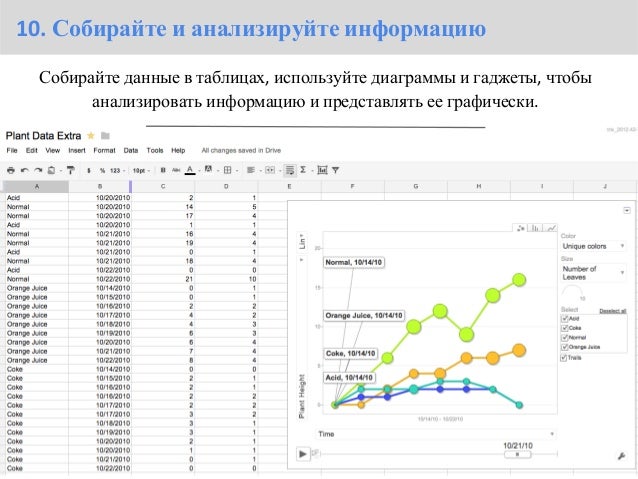Open the View menu
Viewport: 638px width, 479px height.
(x=52, y=150)
